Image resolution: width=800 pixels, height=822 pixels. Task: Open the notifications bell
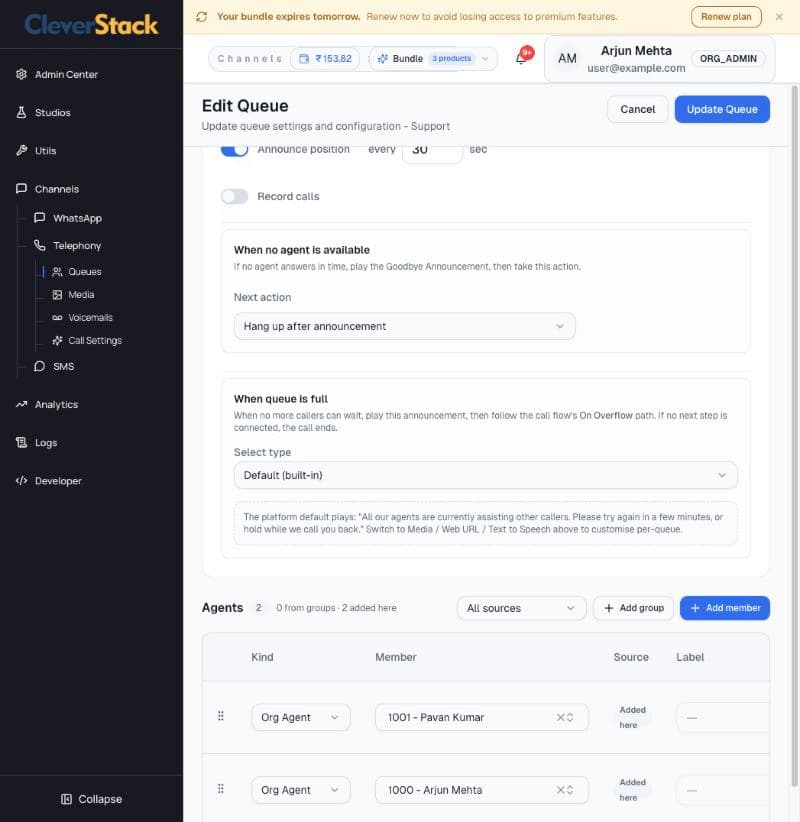[x=521, y=58]
